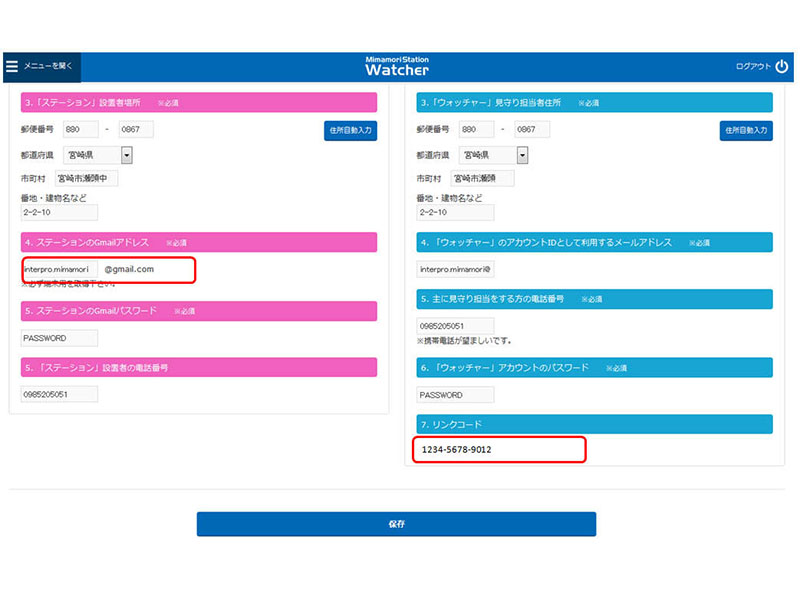Open the hamburger menu icon
Viewport: 800px width, 600px height.
coord(12,66)
